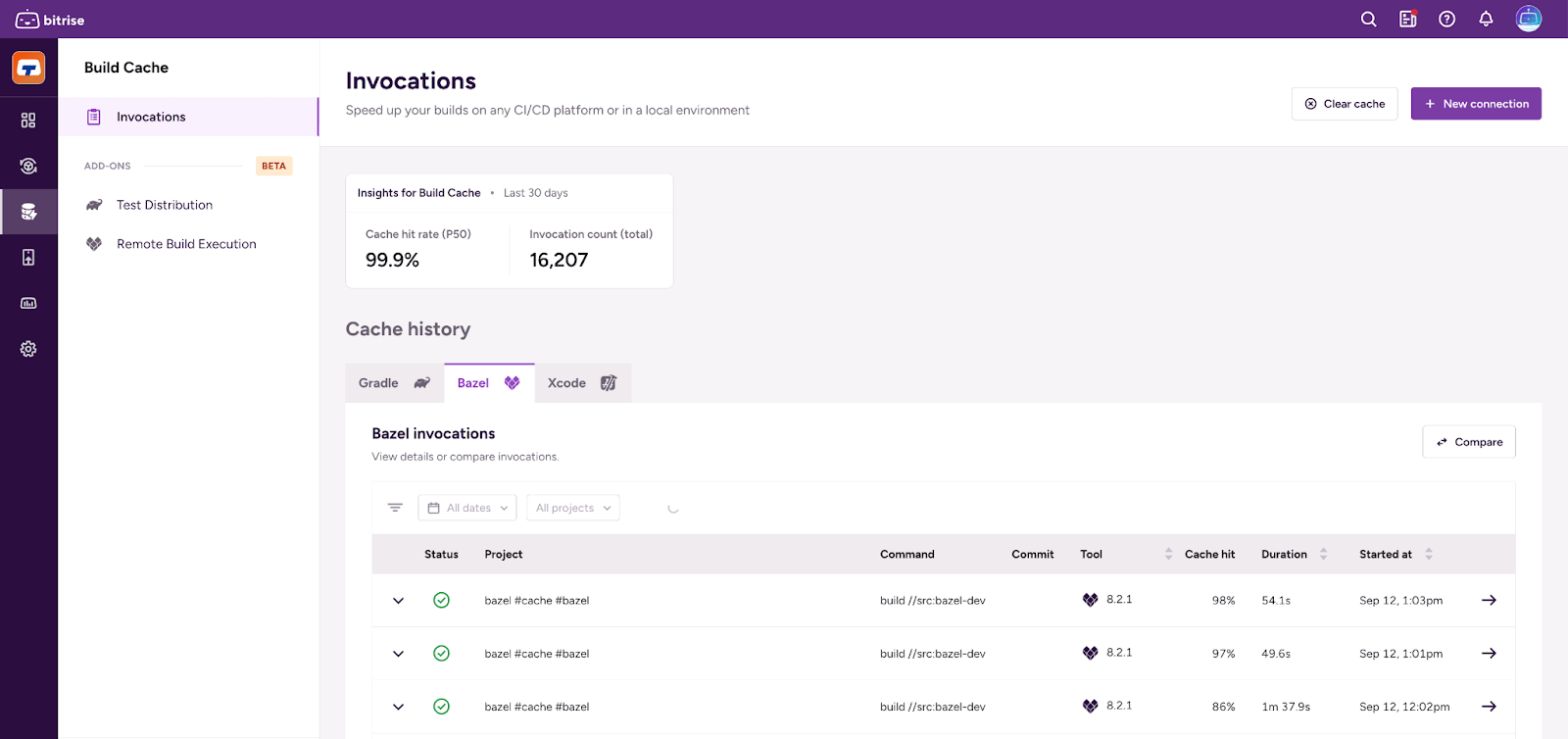Image resolution: width=1568 pixels, height=739 pixels.
Task: Open the settings gear in sidebar
Action: click(x=28, y=349)
